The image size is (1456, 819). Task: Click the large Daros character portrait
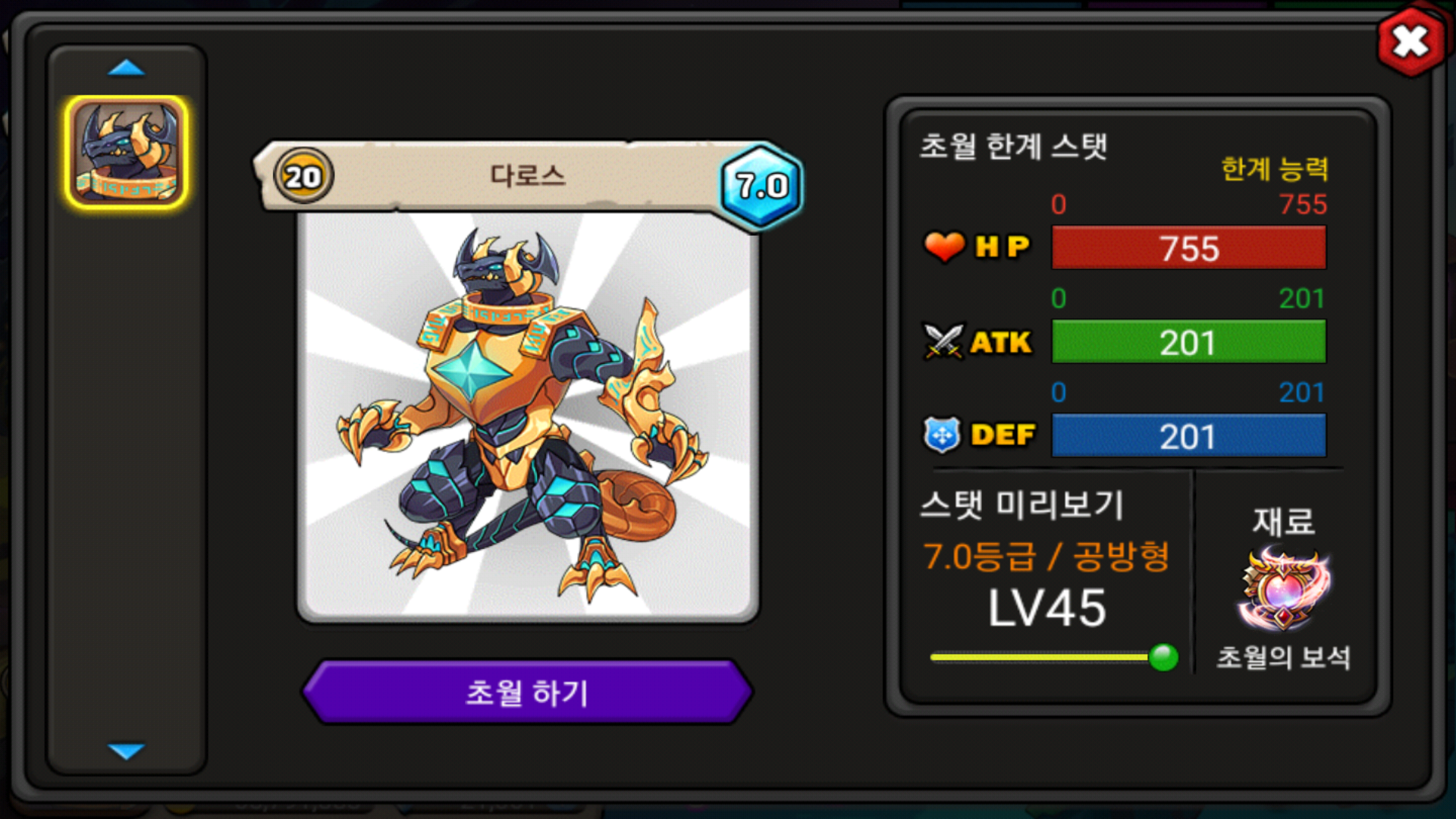pos(528,416)
